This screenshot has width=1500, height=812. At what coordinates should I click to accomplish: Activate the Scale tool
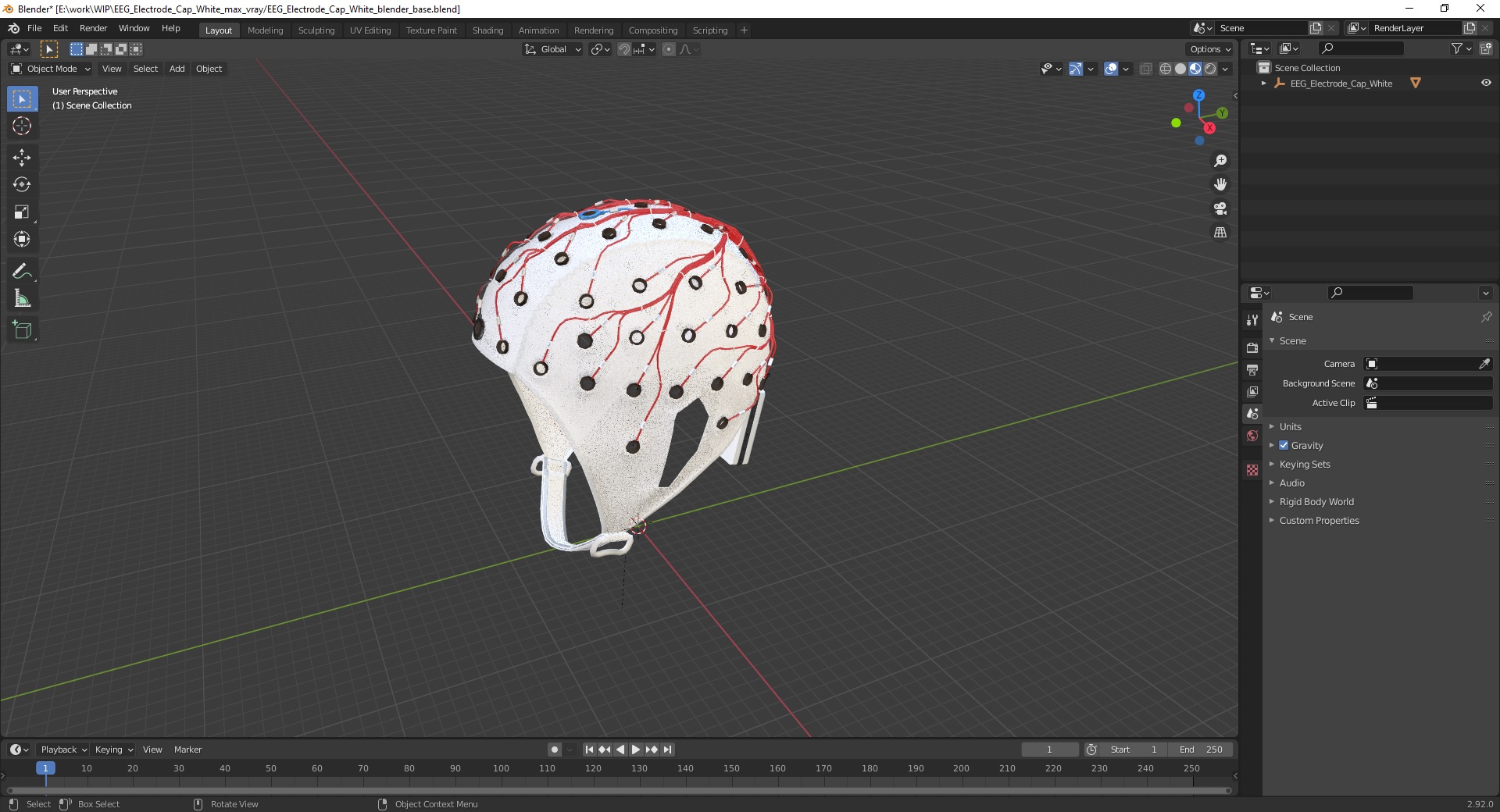click(22, 212)
